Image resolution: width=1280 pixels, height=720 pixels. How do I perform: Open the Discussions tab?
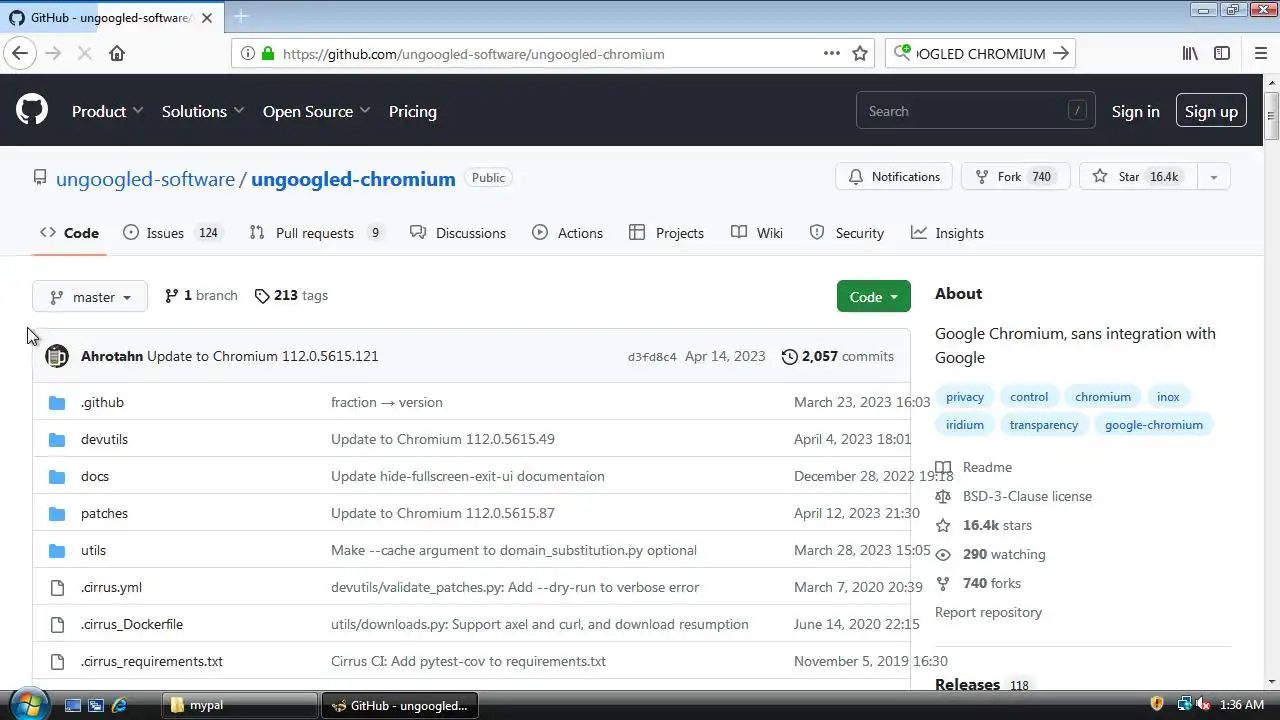pos(458,233)
